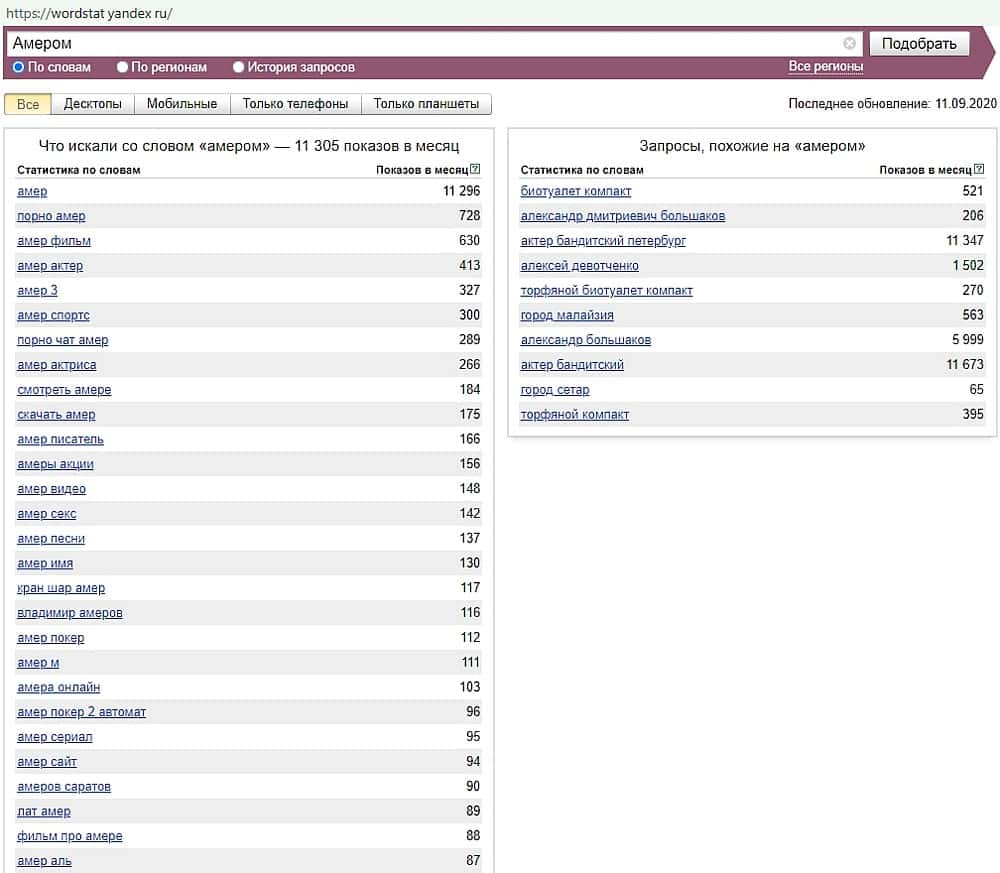Follow the "владимир амеров" keyword link

coord(70,613)
